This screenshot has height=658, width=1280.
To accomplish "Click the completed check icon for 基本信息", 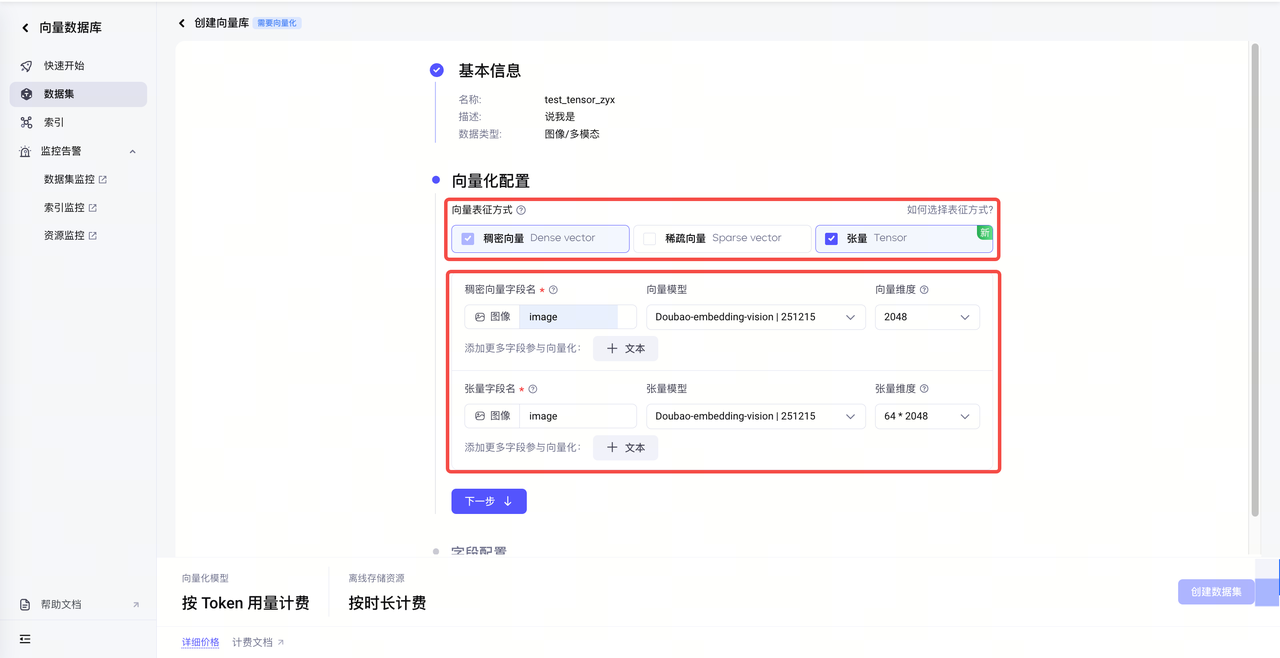I will [437, 70].
